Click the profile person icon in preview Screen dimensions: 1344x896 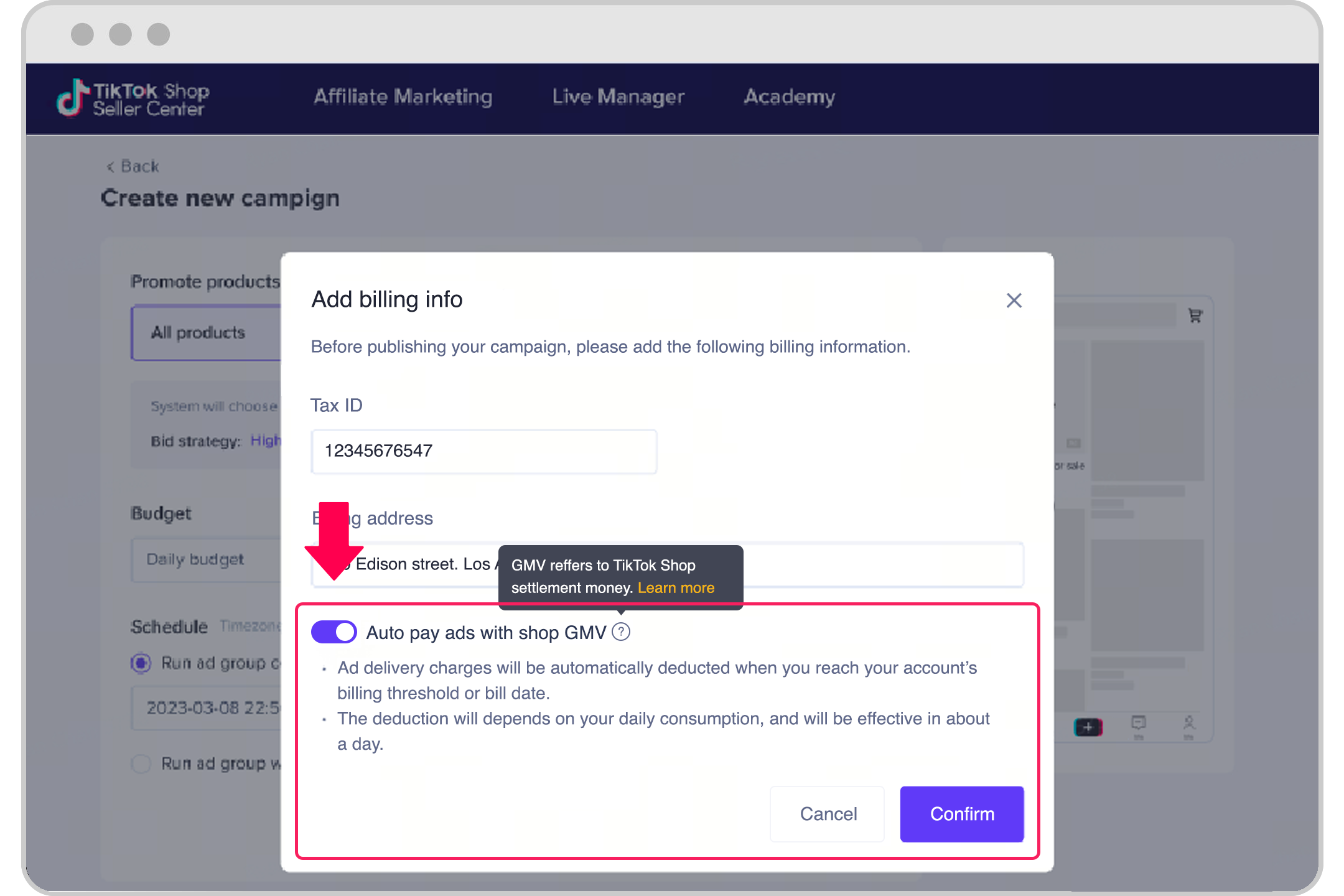point(1188,724)
